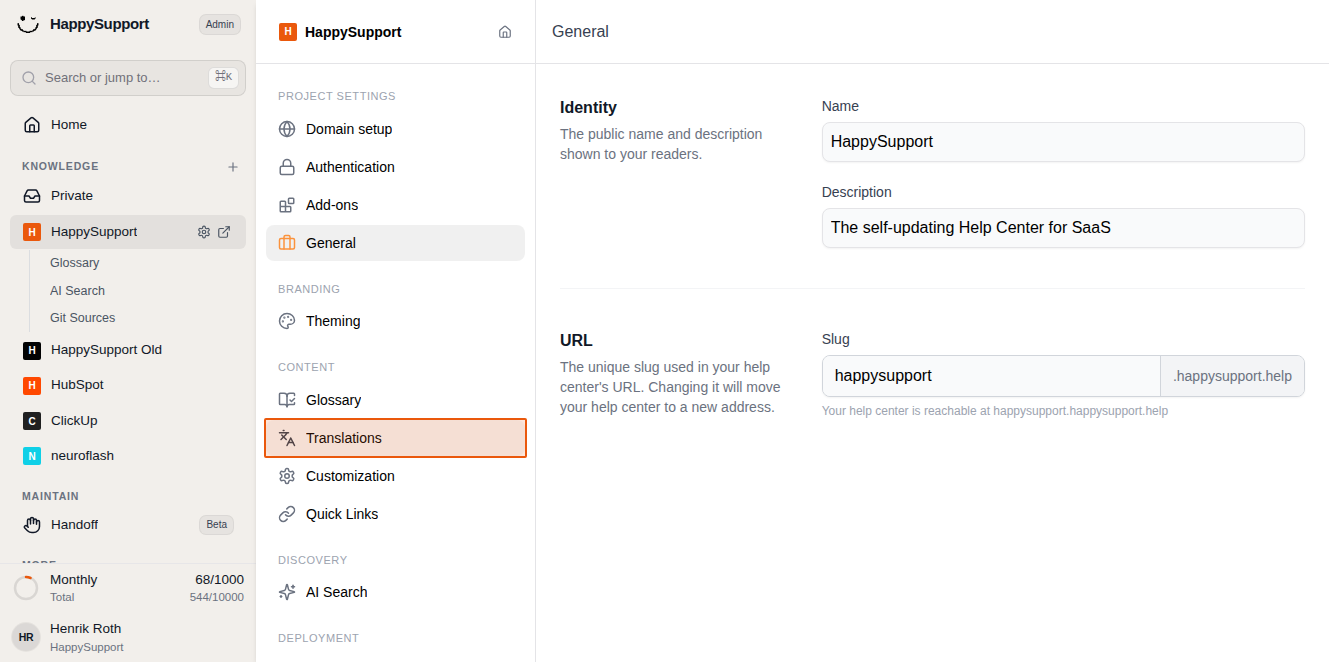
Task: Click the orange HappySupport sidebar project badge
Action: pos(32,232)
